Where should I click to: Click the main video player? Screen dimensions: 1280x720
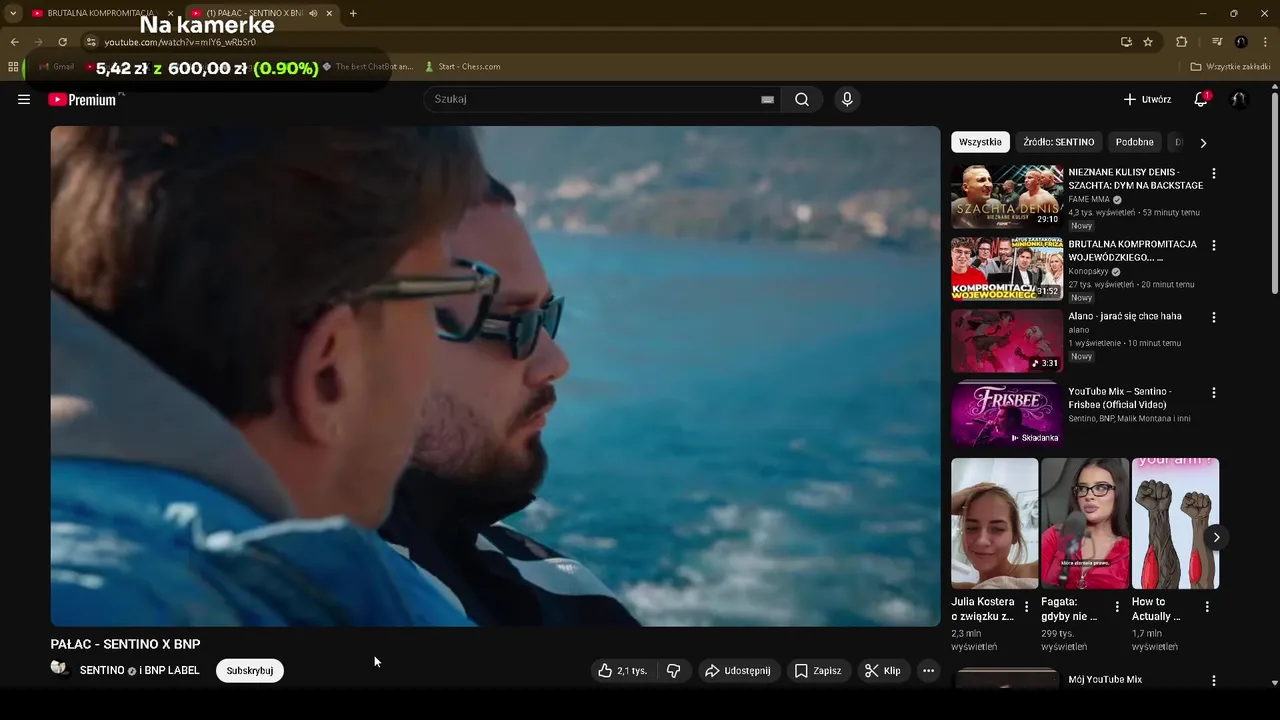pos(496,376)
